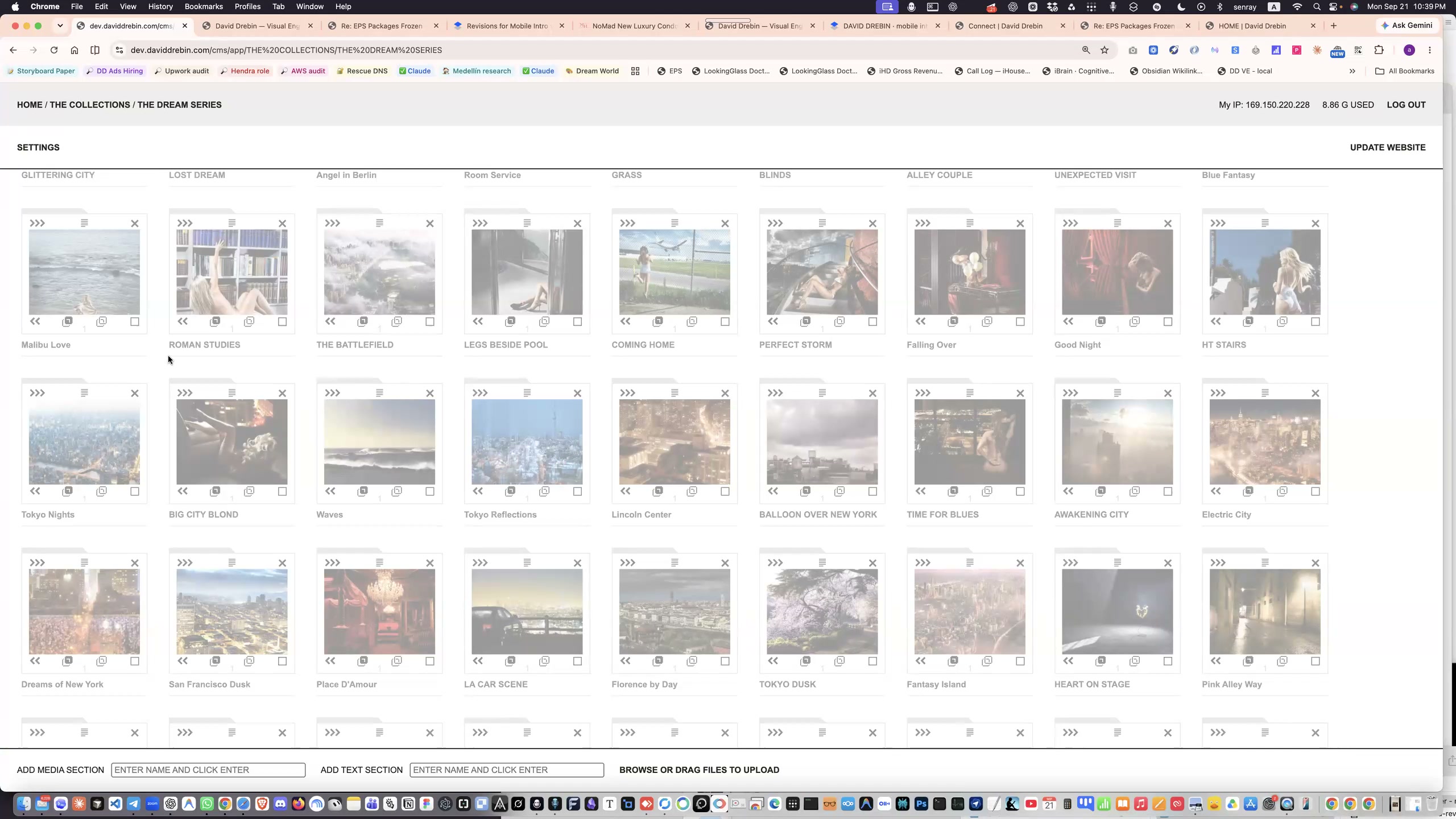Click the text lines icon on Lincoln Center card

(675, 392)
